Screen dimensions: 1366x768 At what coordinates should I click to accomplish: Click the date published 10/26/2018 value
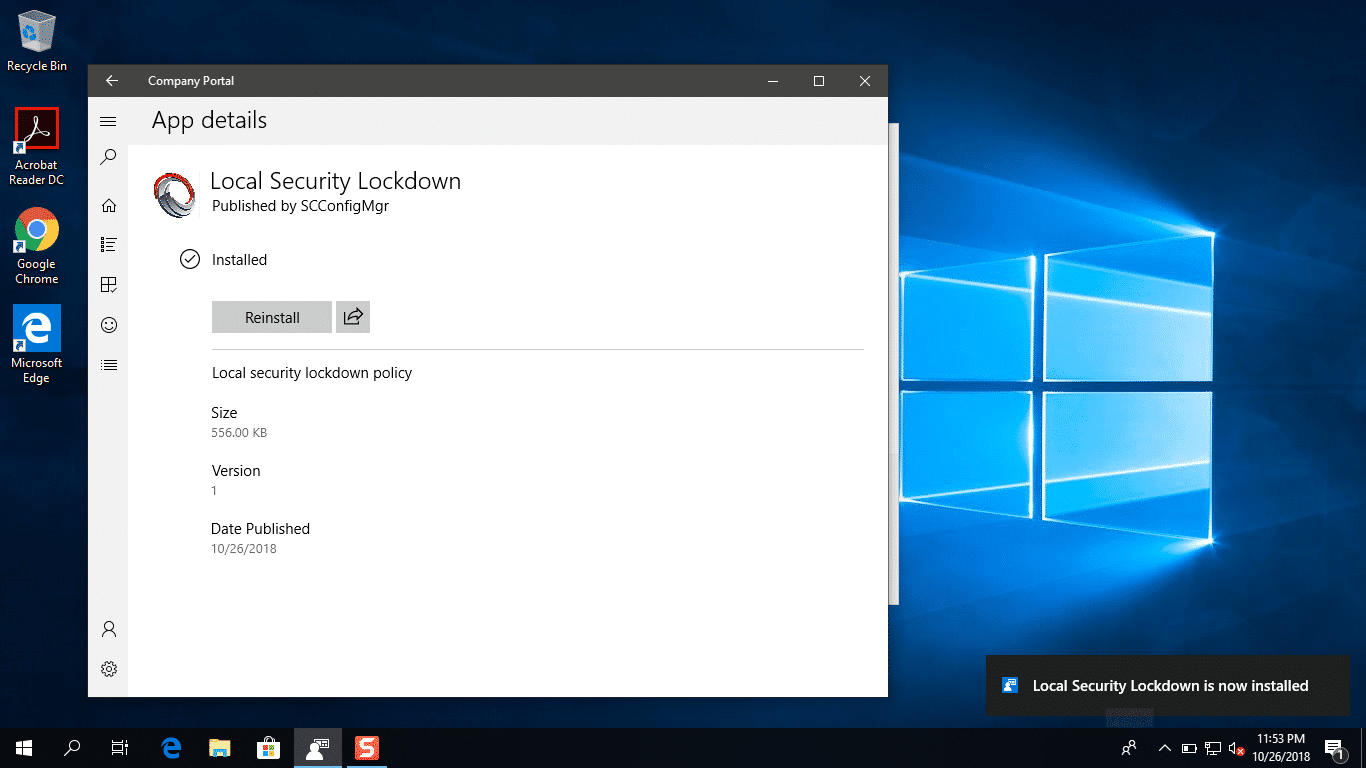(x=244, y=549)
